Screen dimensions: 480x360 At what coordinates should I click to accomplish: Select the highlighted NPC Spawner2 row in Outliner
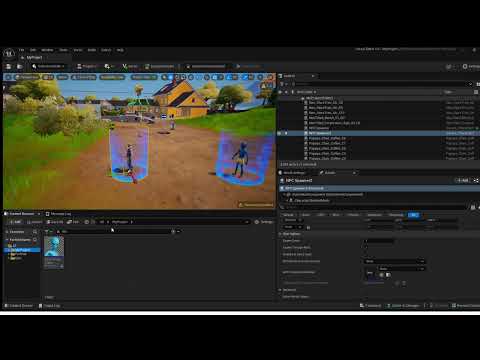378,133
